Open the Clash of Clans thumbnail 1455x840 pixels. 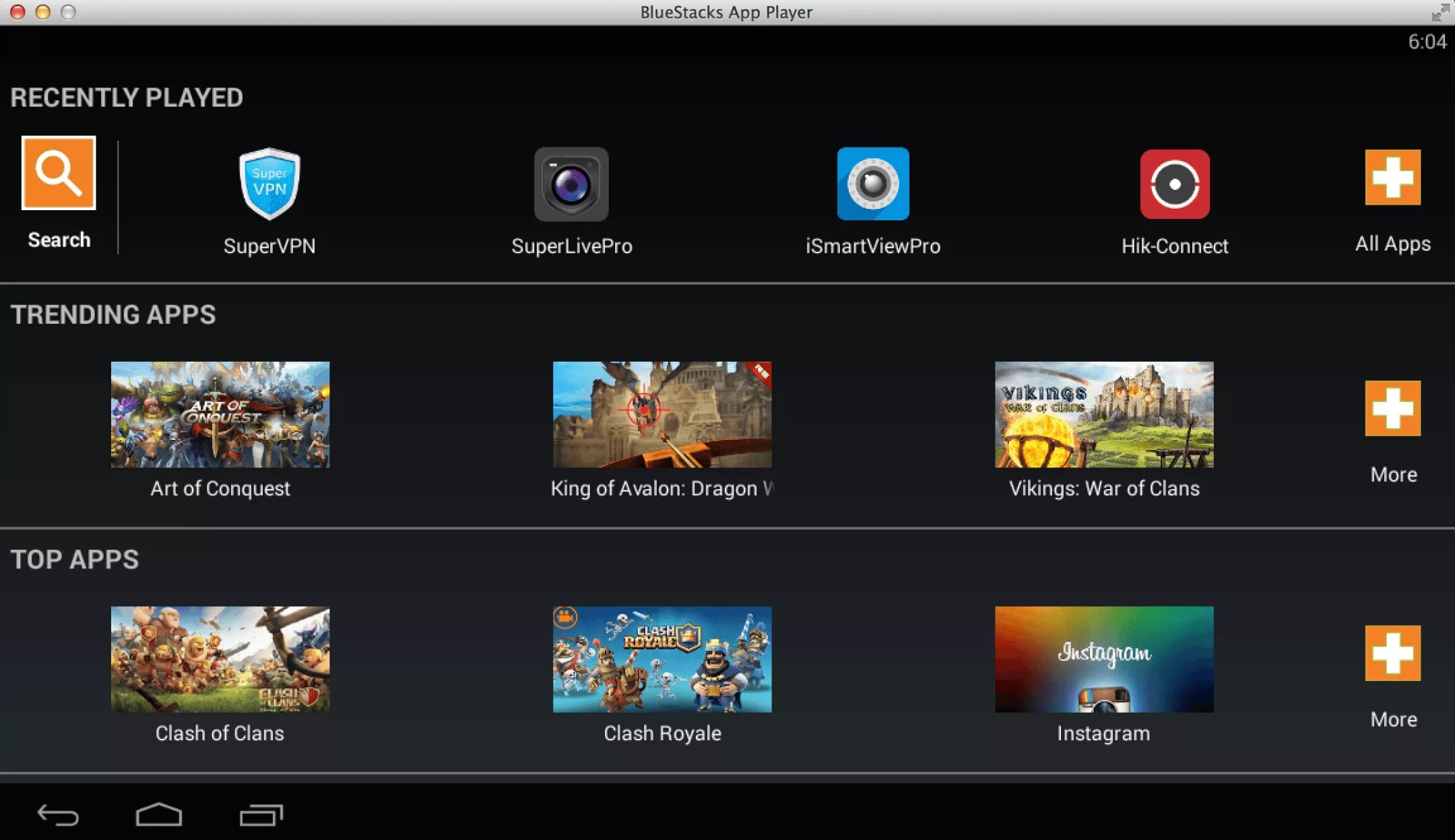pos(220,659)
